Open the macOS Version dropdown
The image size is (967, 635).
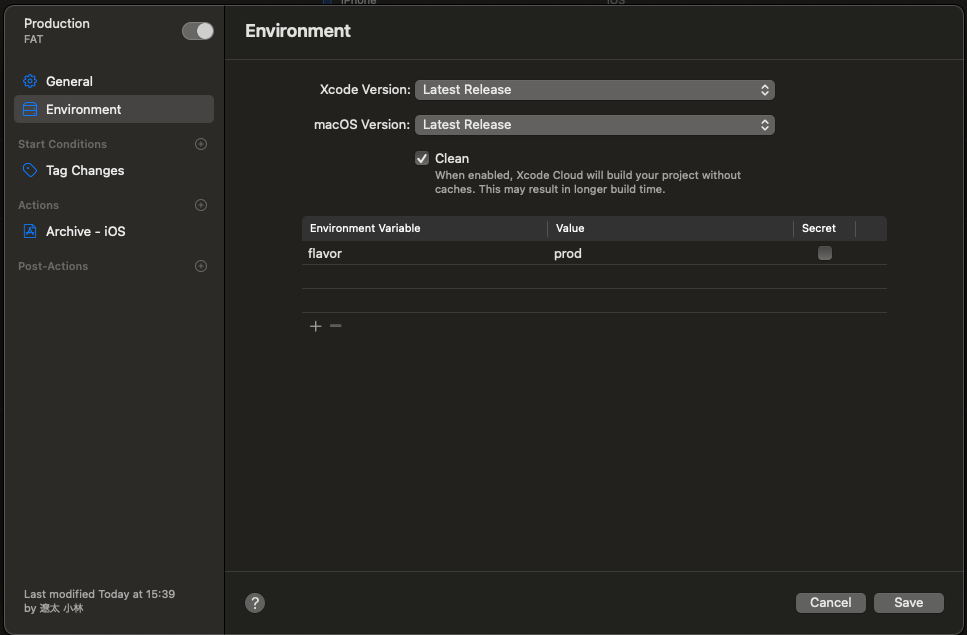pyautogui.click(x=595, y=125)
